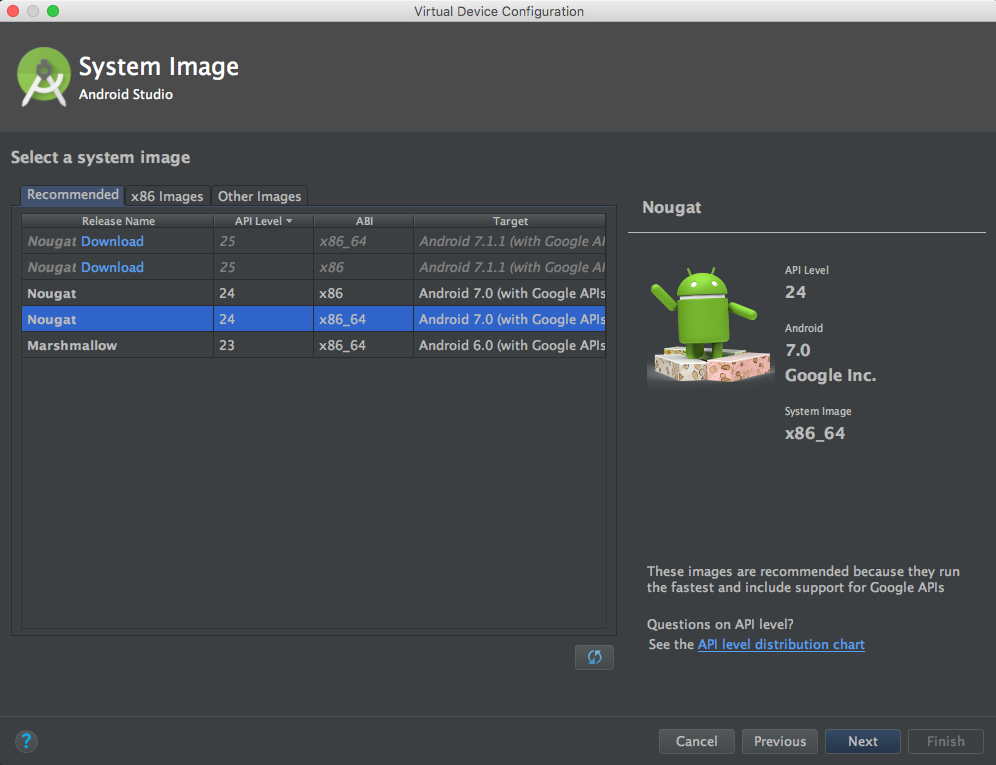
Task: Click the API level 23 cell
Action: 264,345
